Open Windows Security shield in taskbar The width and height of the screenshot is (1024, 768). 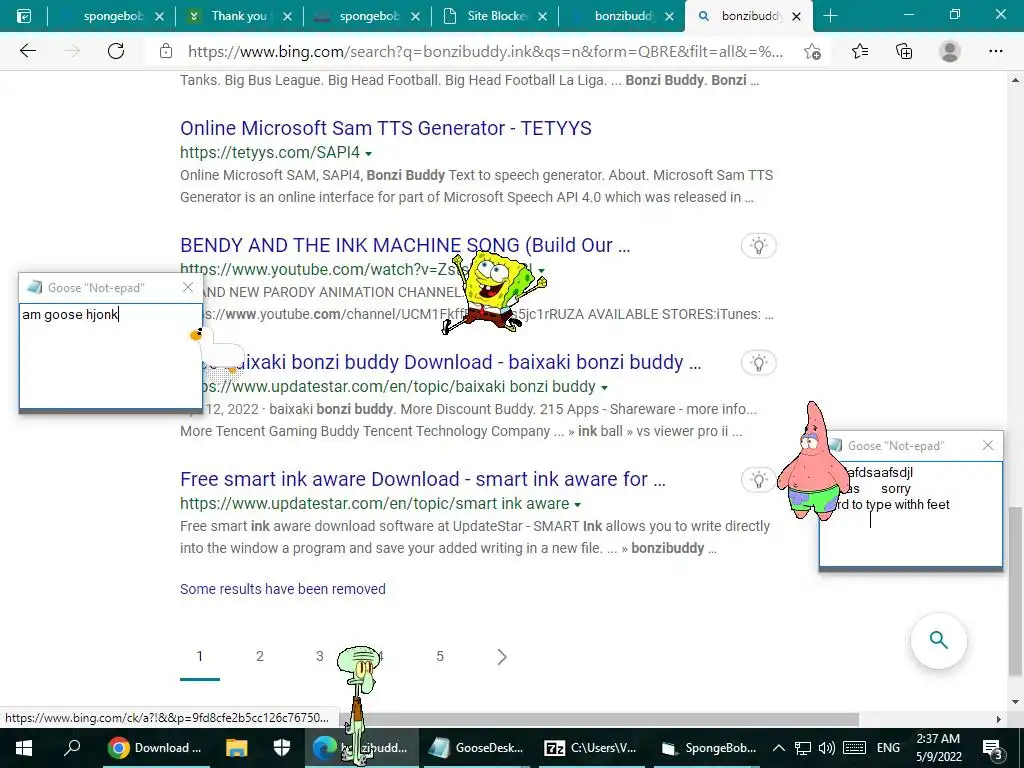[x=281, y=748]
